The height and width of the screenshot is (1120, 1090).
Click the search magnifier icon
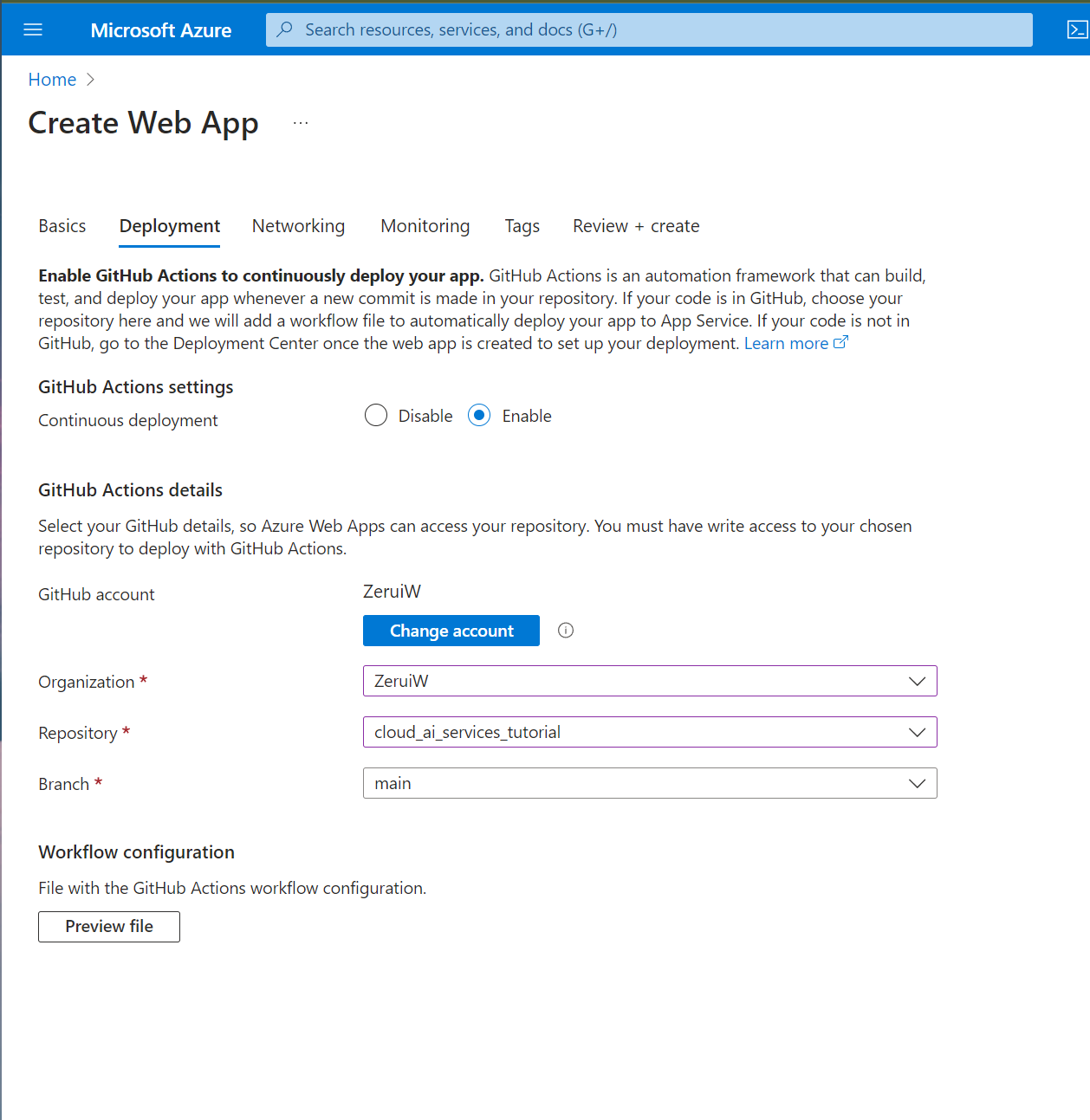[284, 29]
